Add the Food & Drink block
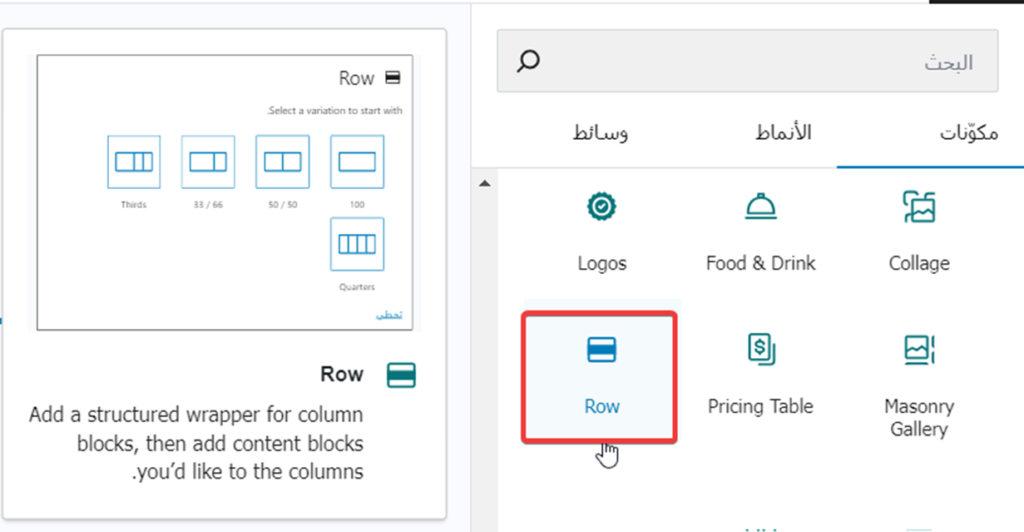 point(760,231)
